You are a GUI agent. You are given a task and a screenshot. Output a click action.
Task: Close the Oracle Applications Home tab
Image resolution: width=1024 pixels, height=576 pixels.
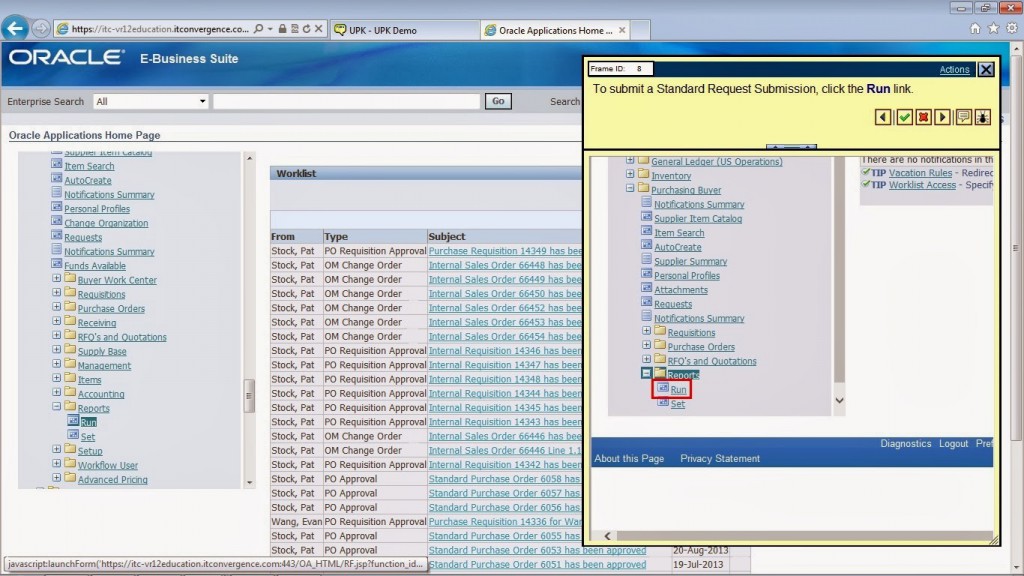click(622, 30)
